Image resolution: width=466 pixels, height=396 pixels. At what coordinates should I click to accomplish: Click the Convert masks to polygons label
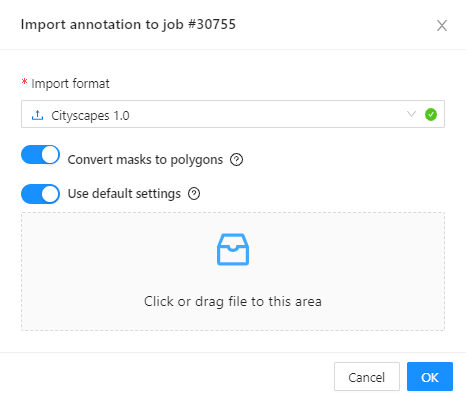pyautogui.click(x=145, y=160)
